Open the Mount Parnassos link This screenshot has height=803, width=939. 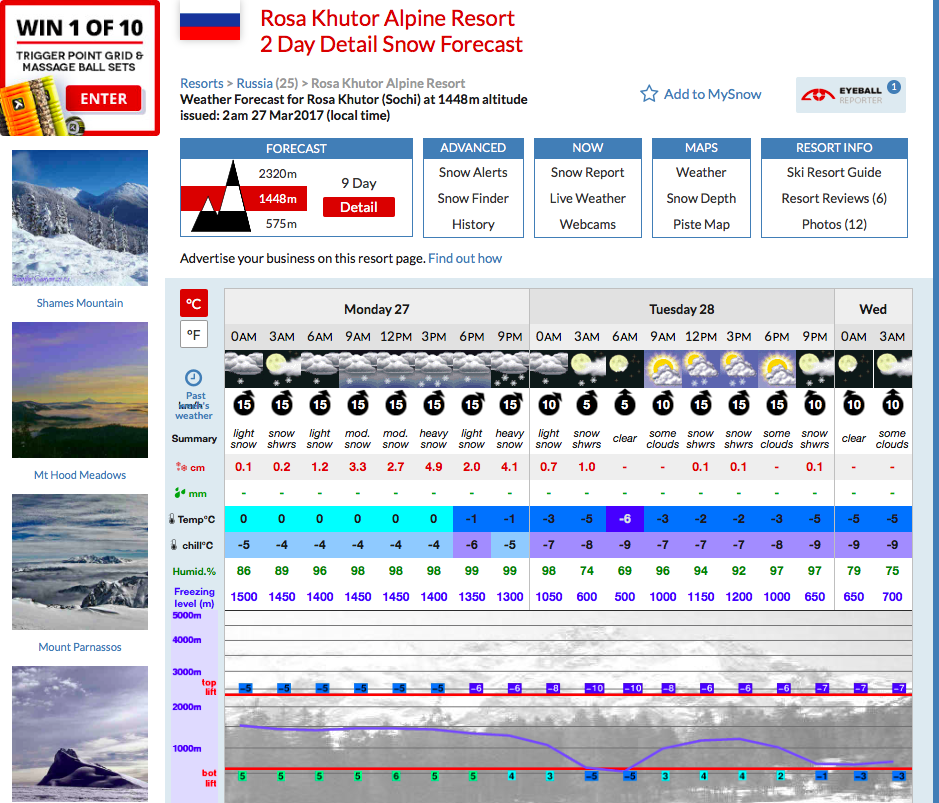coord(80,647)
